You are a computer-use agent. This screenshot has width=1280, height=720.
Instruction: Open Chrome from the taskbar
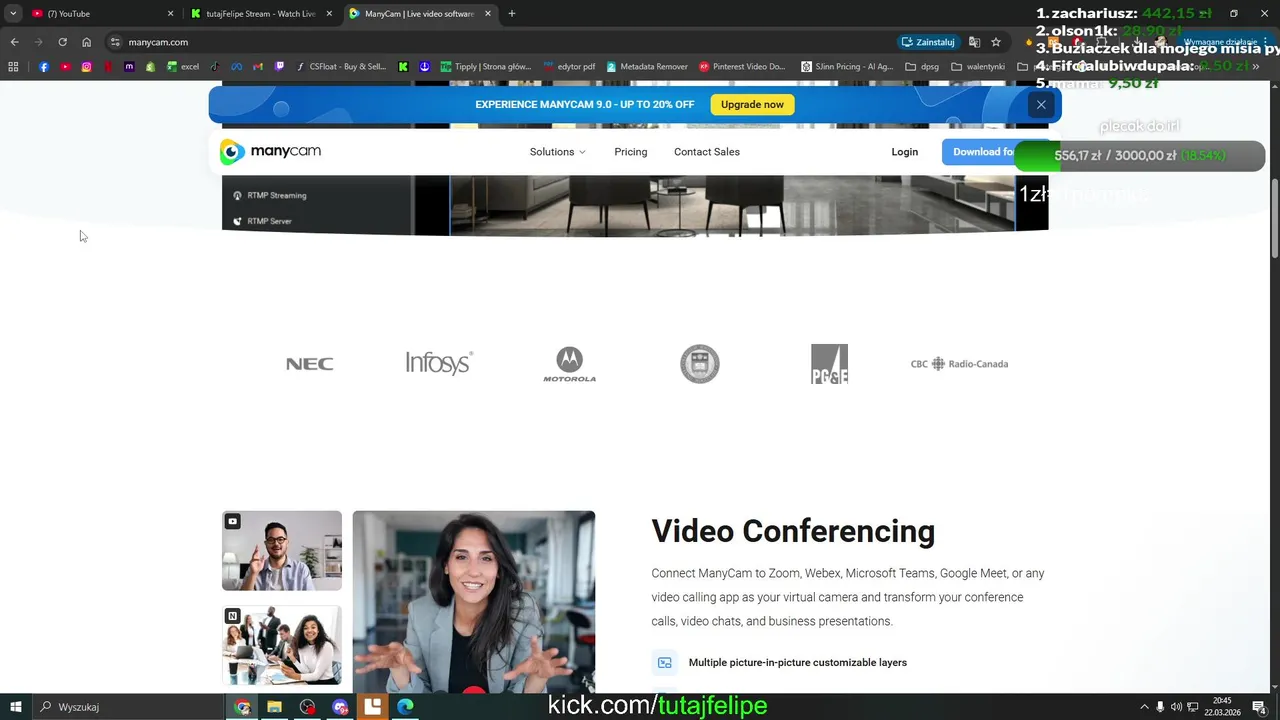tap(242, 707)
